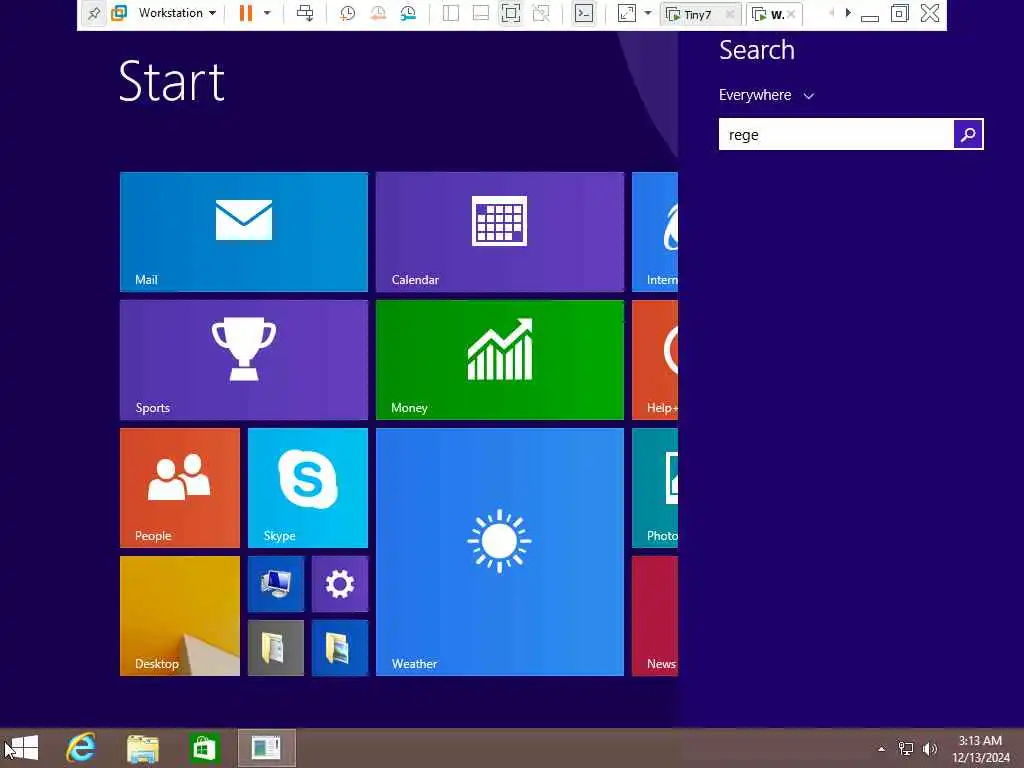Enter full screen mode
Image resolution: width=1024 pixels, height=768 pixels.
point(511,13)
